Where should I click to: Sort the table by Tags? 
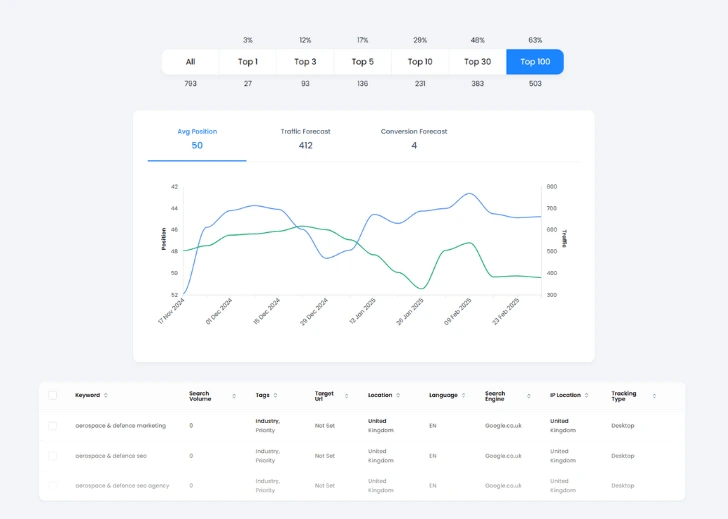point(275,396)
